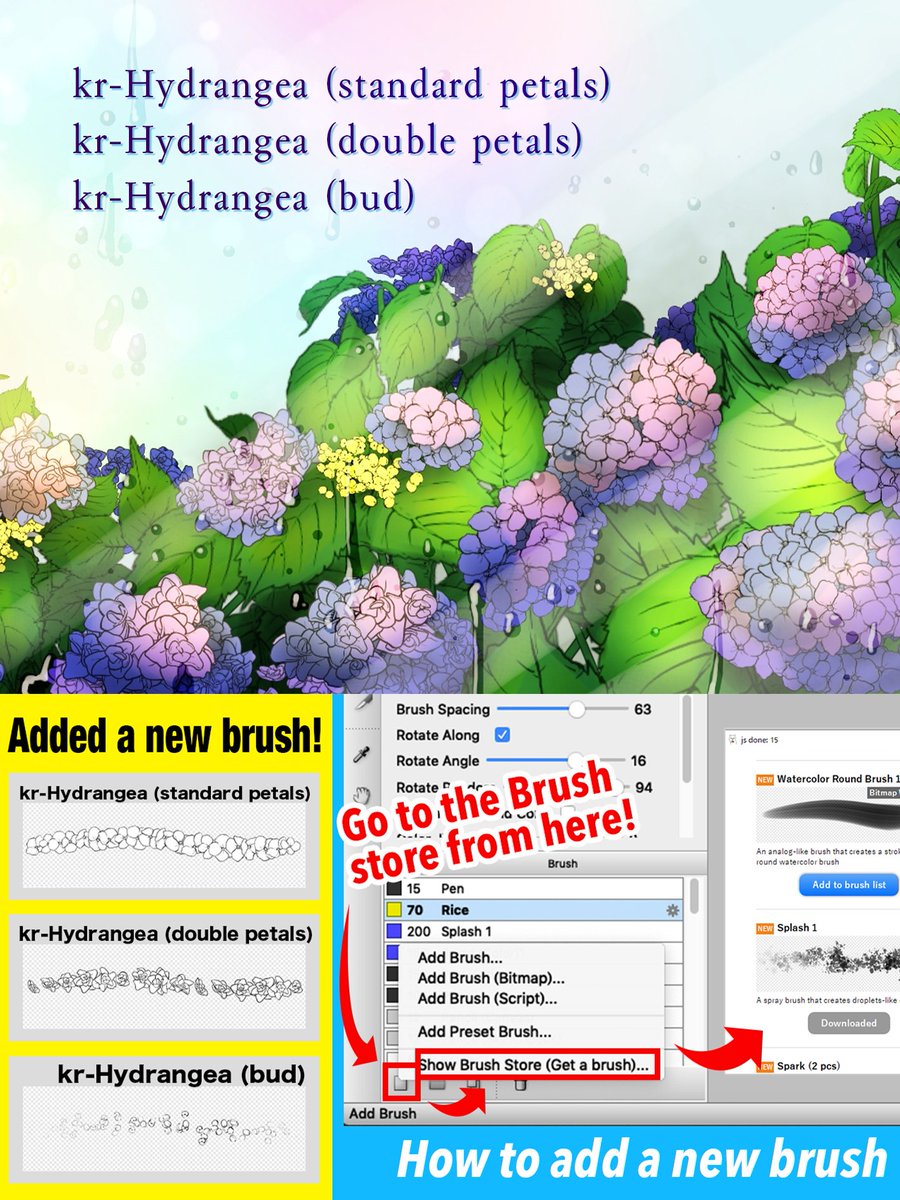This screenshot has height=1200, width=900.
Task: Click the Watercolor Round Brush 1 title
Action: coord(838,778)
